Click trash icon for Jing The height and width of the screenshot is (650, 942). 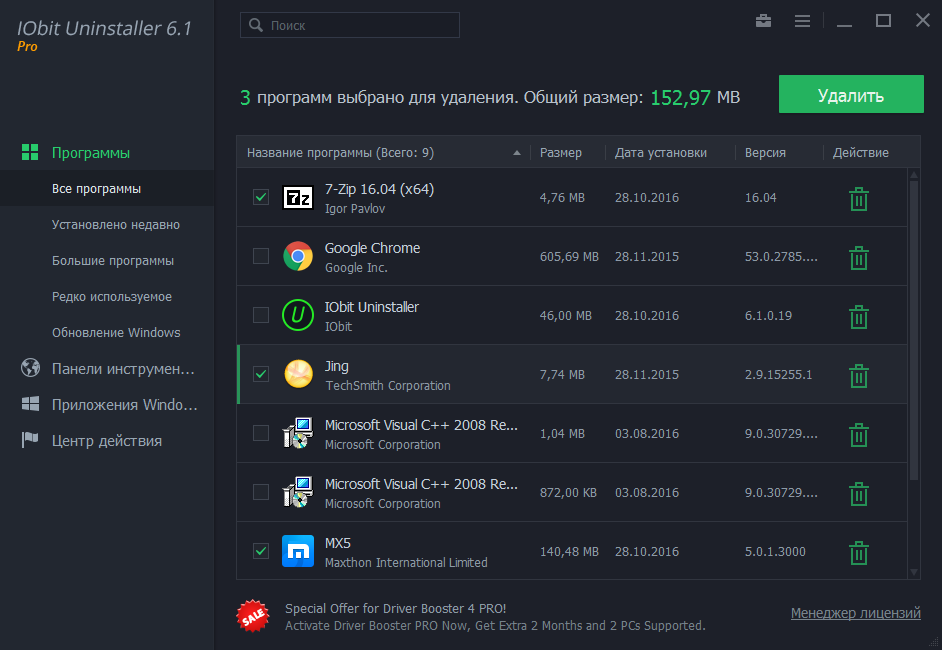pos(858,375)
